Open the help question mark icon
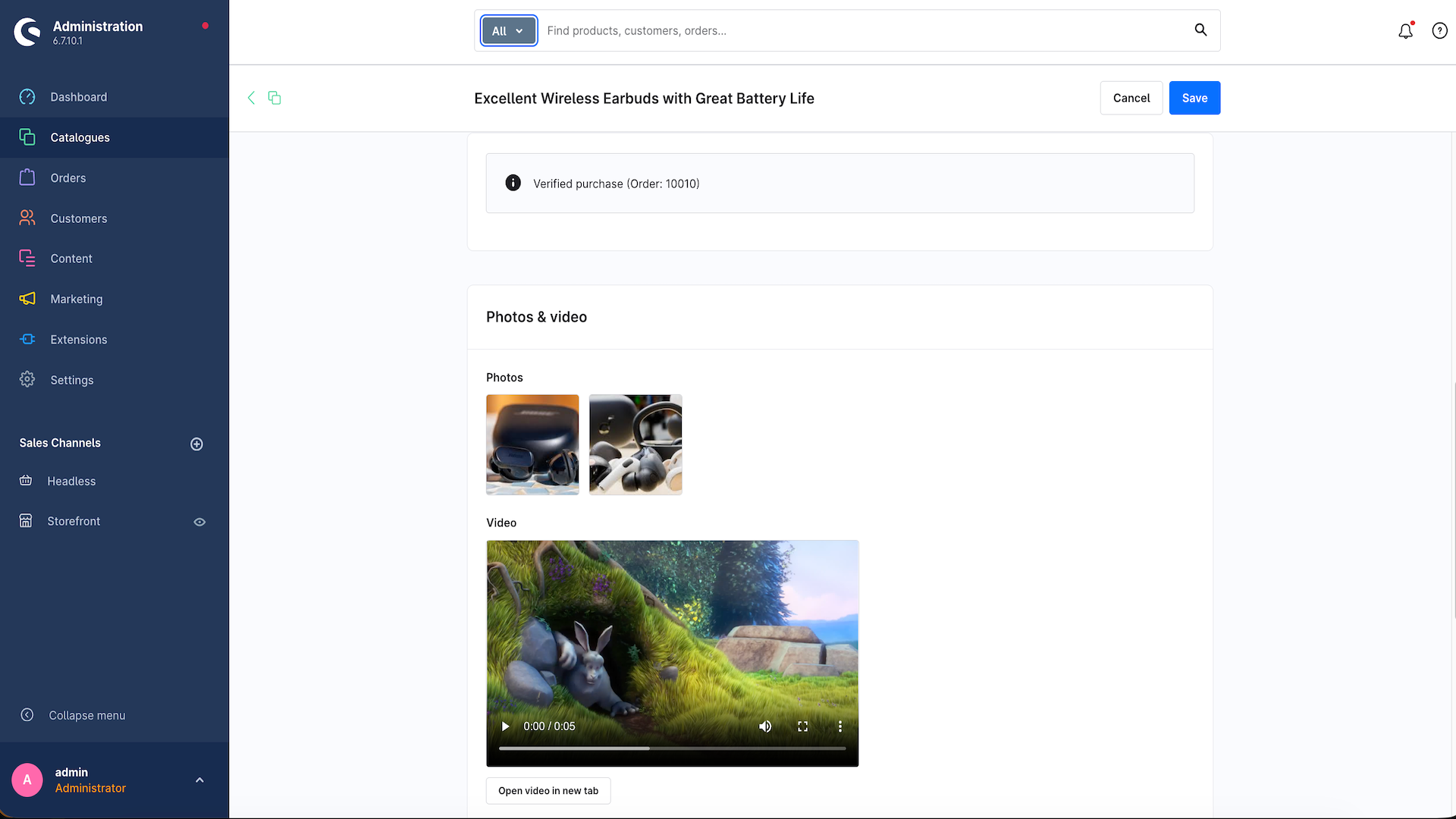The height and width of the screenshot is (819, 1456). [1439, 31]
